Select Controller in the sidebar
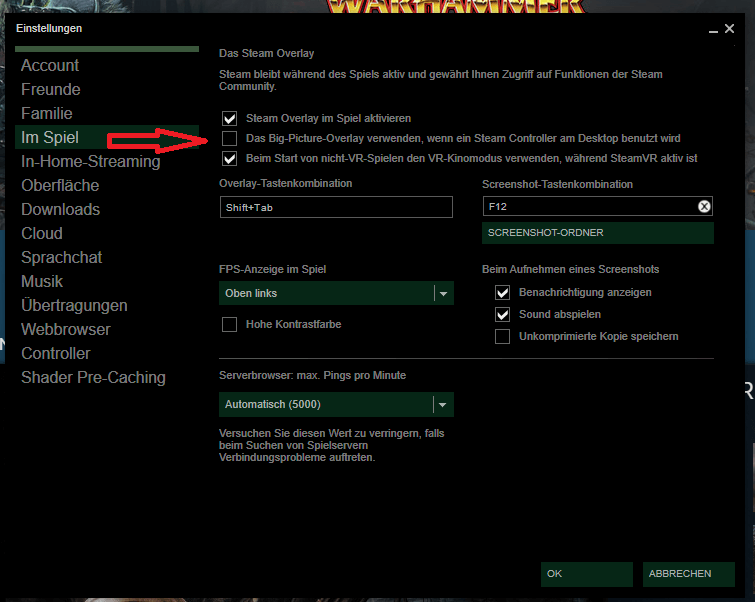Screen dimensions: 755x602 pyautogui.click(x=56, y=353)
